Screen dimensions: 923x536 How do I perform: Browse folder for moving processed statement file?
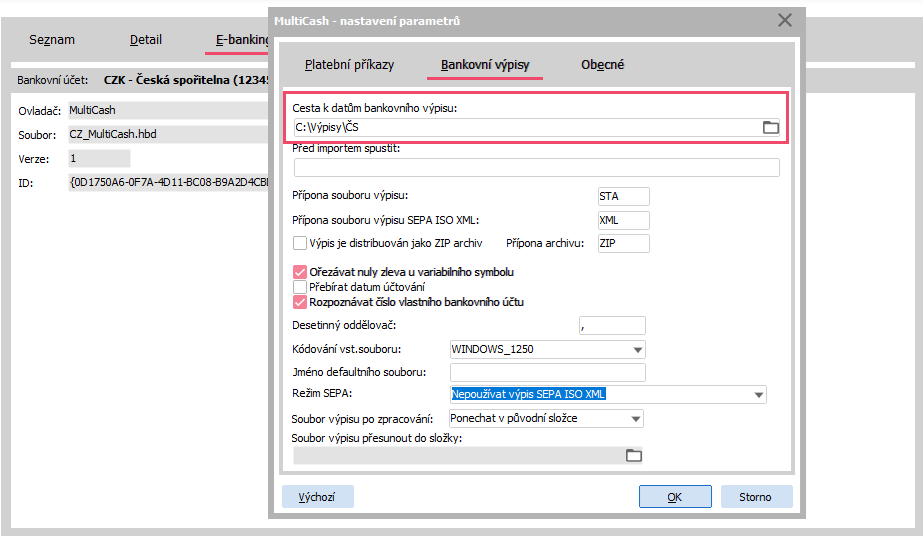(633, 455)
